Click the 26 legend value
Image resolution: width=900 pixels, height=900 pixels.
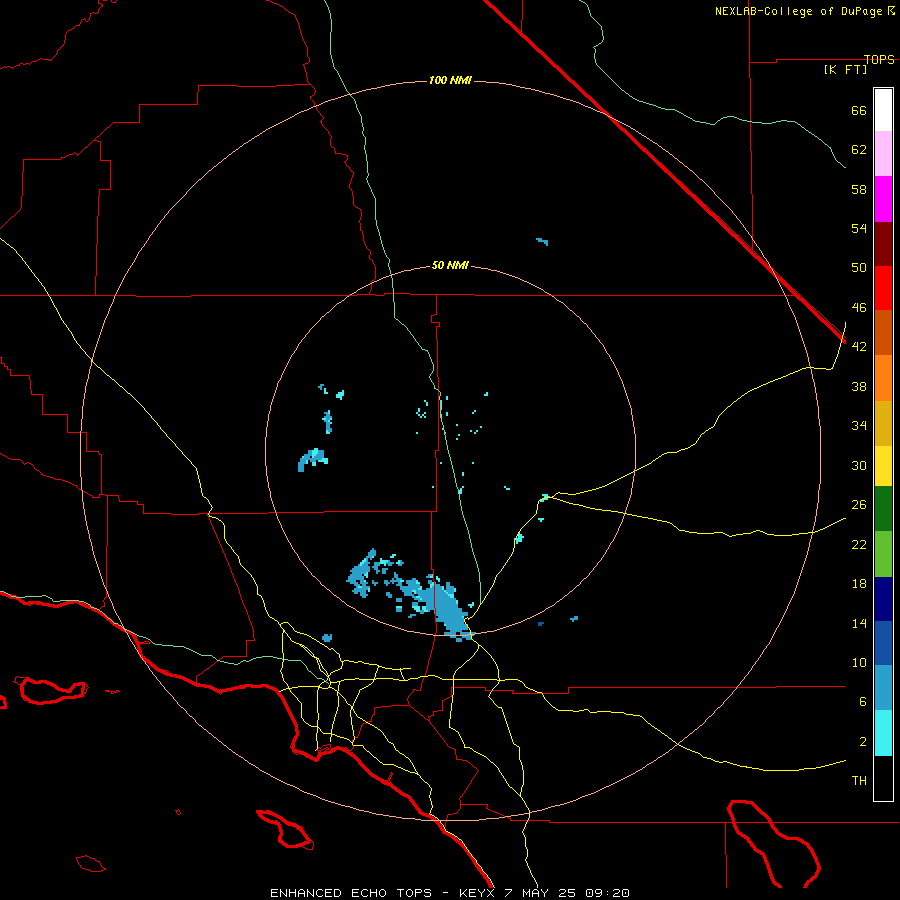[859, 505]
